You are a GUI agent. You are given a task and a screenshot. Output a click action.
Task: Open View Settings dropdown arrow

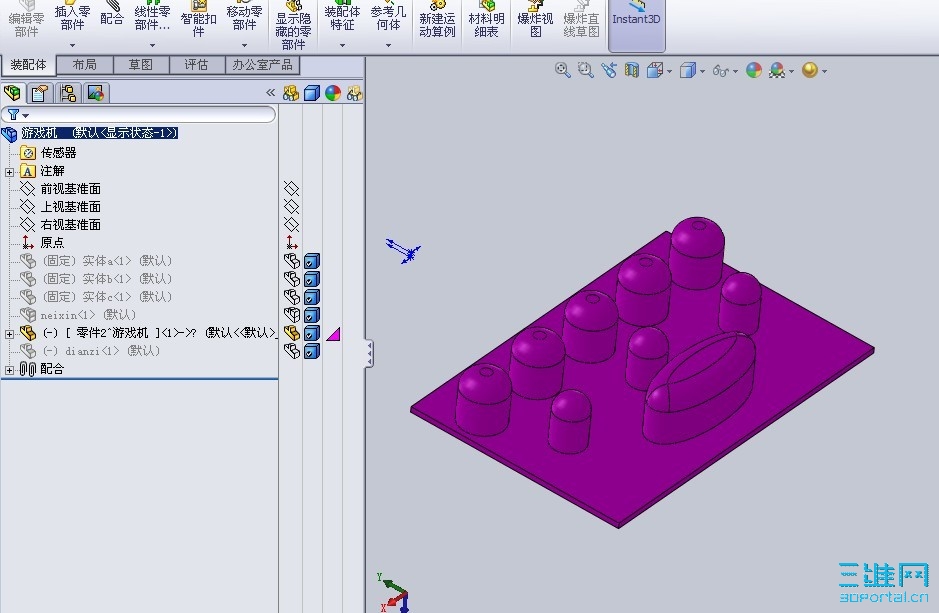pos(825,71)
